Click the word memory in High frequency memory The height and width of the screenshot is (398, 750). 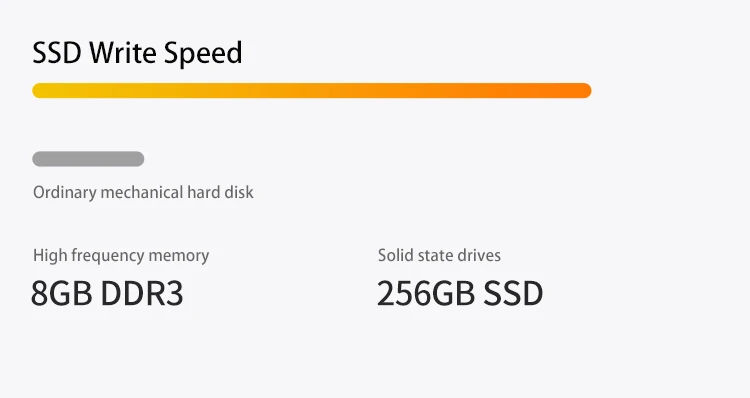[x=179, y=256]
